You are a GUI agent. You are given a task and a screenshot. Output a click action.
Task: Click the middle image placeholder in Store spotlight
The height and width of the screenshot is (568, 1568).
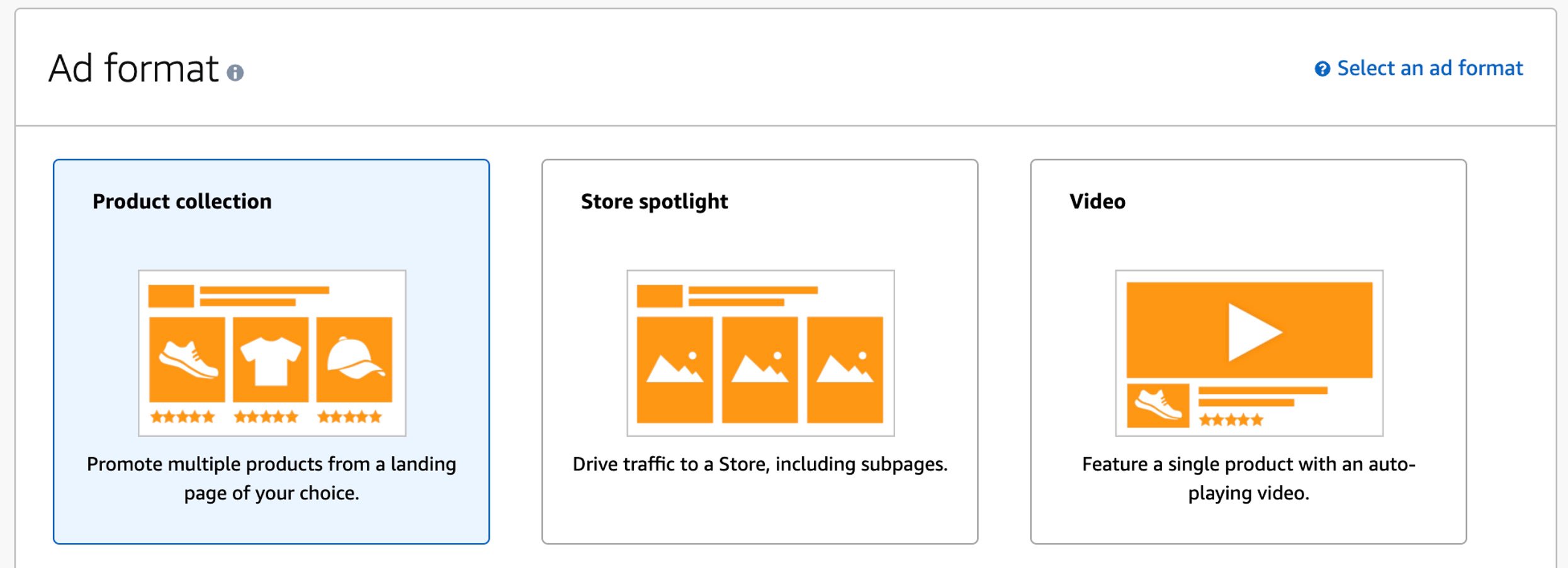760,370
